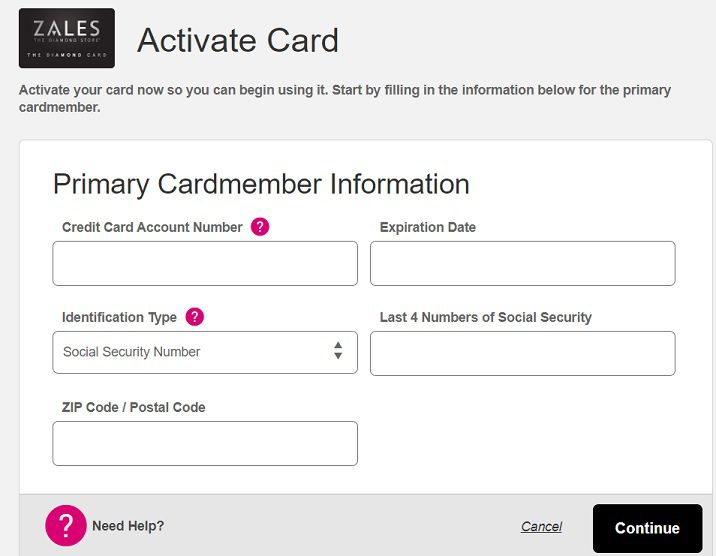Open help for Identification Type
Viewport: 716px width, 556px height.
[x=195, y=317]
